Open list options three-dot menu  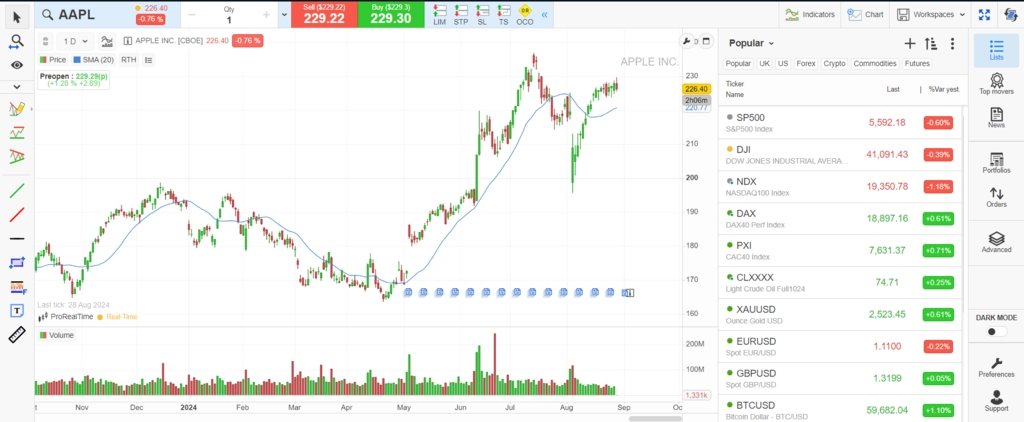pyautogui.click(x=952, y=44)
